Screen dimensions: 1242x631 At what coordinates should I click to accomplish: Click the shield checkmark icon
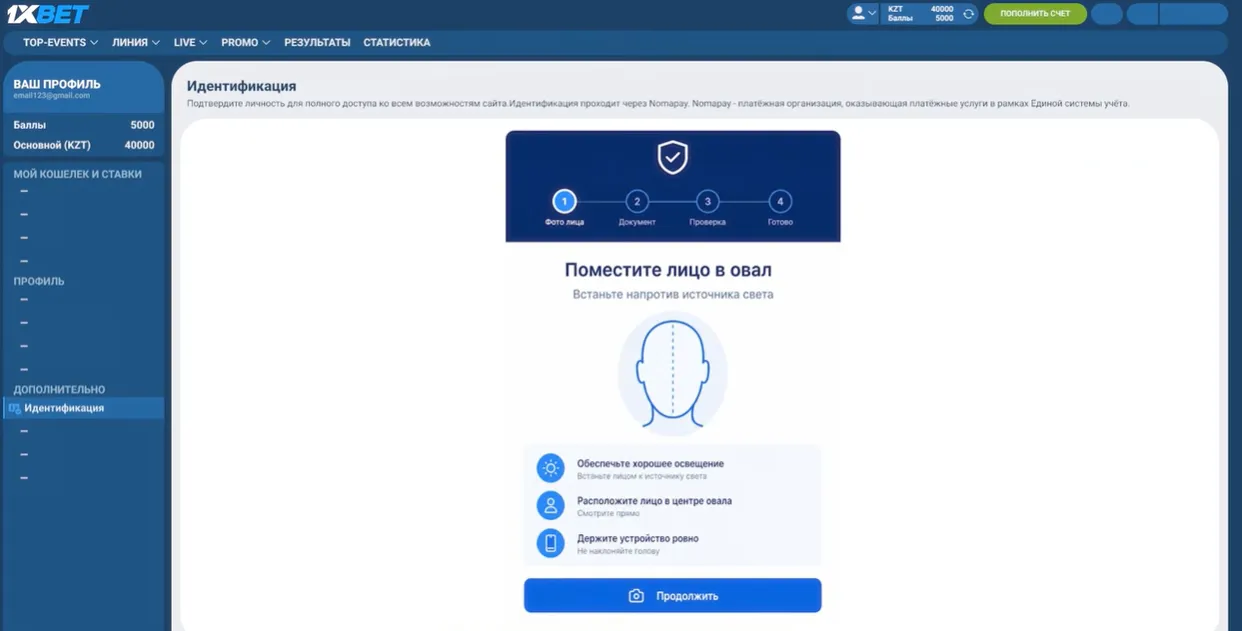click(x=673, y=157)
